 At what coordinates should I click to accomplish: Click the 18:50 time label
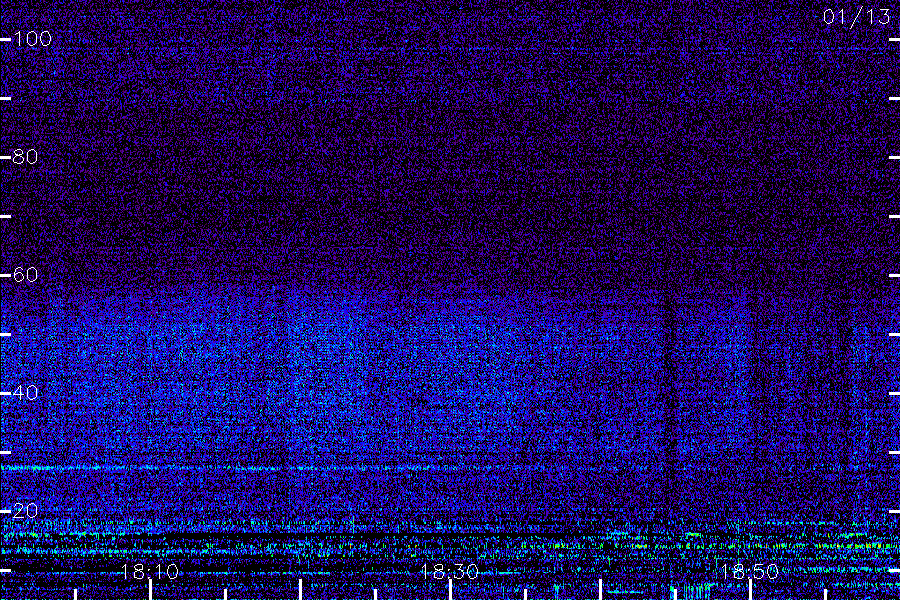click(749, 572)
